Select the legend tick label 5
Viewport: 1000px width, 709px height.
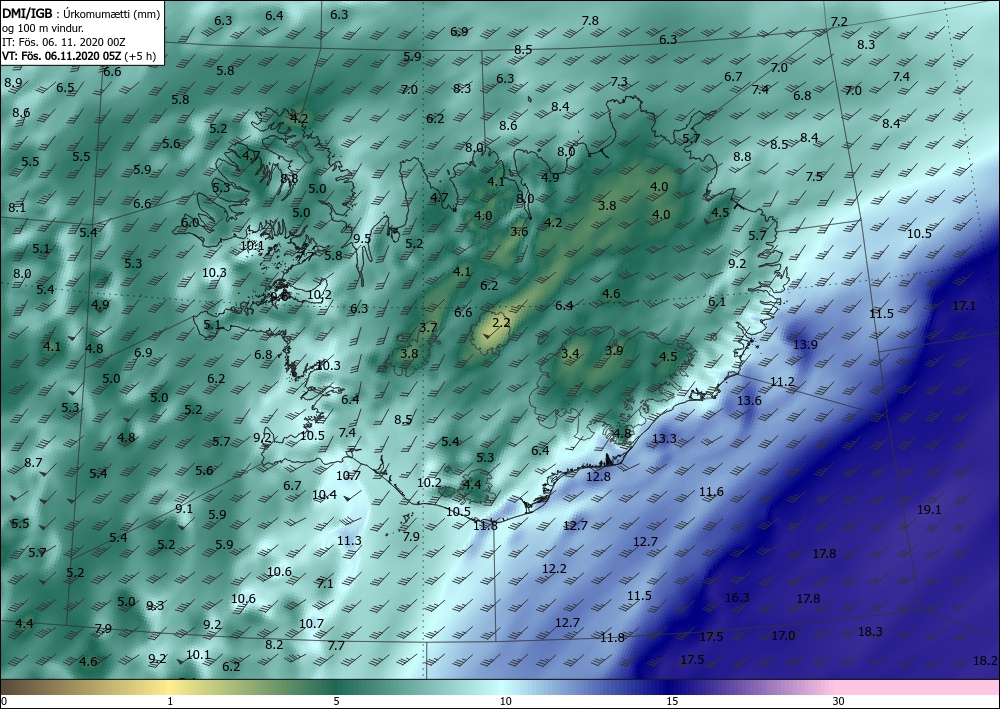(x=336, y=701)
